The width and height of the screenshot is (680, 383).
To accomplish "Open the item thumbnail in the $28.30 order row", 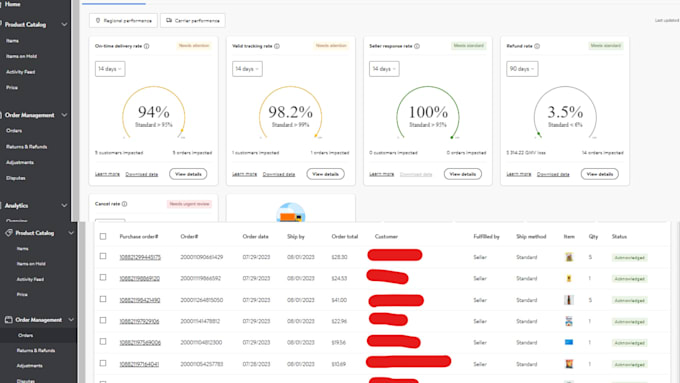I will 569,257.
